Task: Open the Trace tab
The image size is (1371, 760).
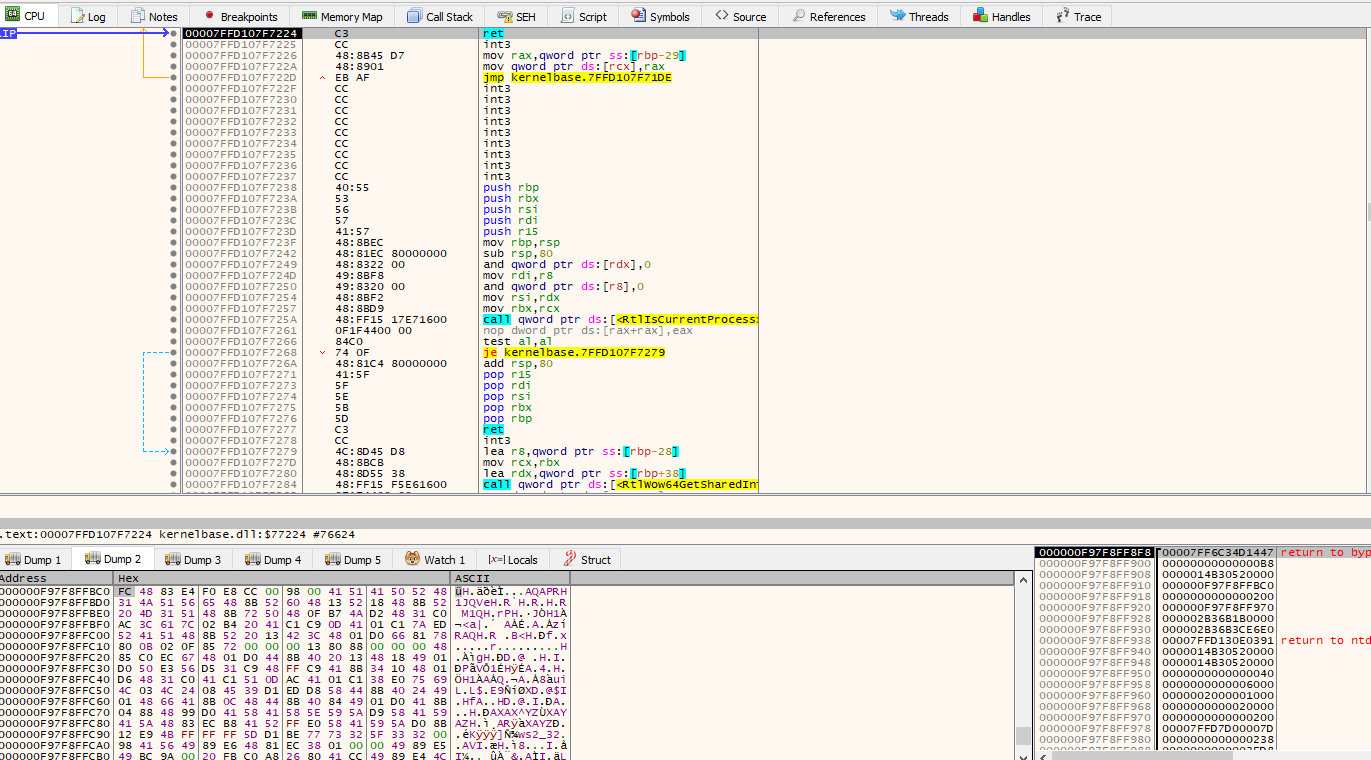Action: (x=1078, y=16)
